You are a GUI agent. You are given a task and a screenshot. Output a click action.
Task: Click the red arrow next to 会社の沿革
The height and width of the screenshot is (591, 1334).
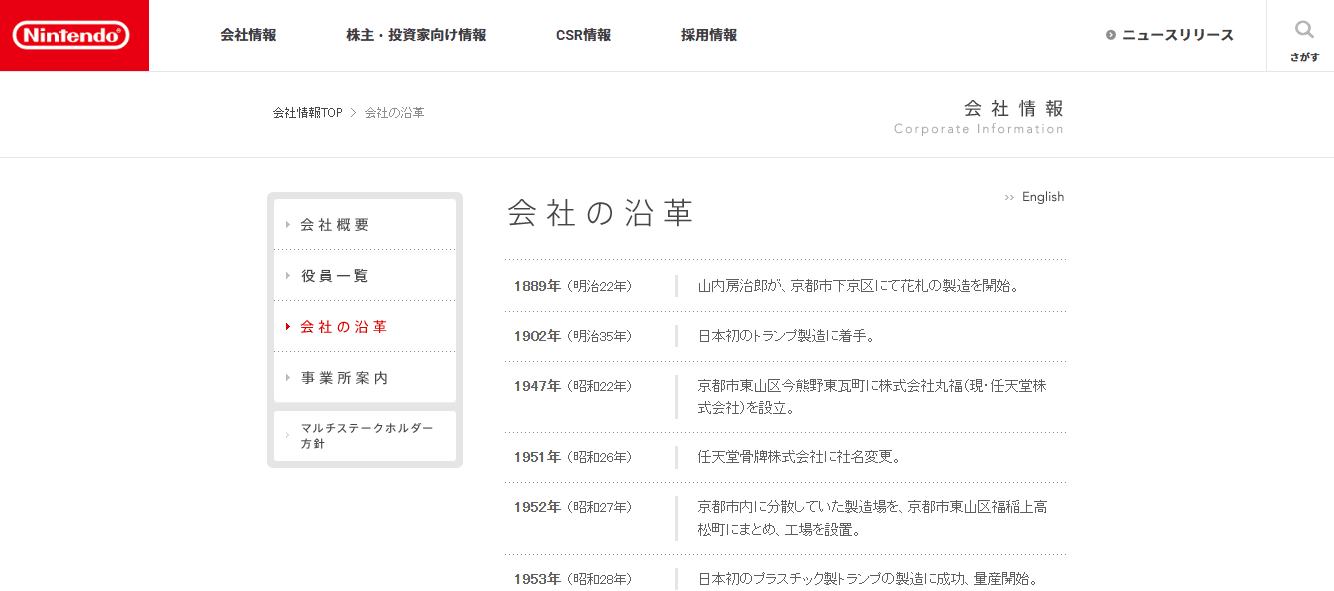point(288,327)
